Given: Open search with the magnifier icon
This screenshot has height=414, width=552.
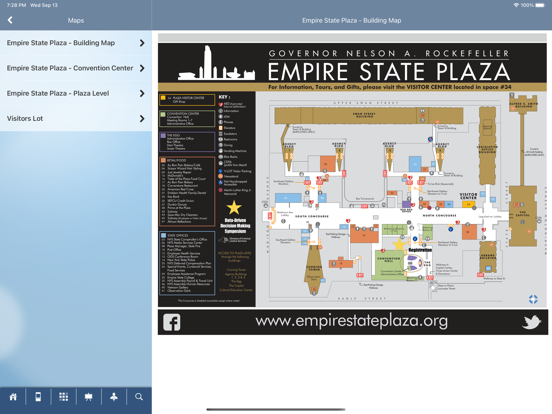Looking at the screenshot, I should (x=139, y=397).
